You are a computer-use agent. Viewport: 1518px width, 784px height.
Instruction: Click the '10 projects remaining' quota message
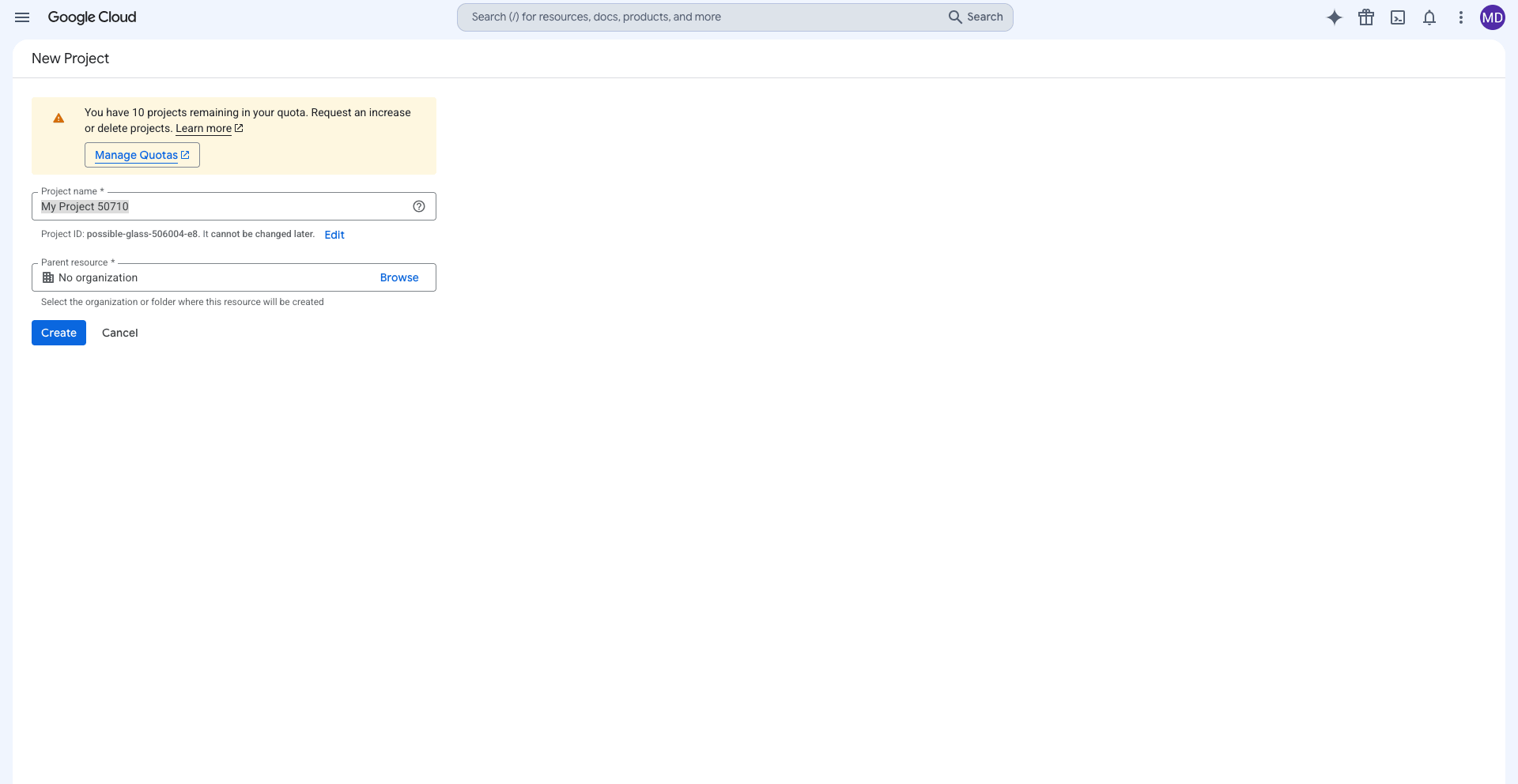pos(247,120)
